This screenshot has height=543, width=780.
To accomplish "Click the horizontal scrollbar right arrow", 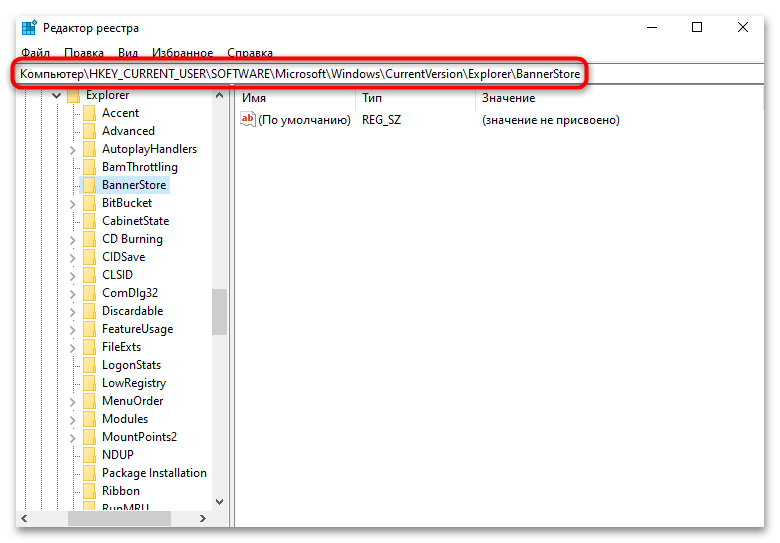I will coord(202,519).
